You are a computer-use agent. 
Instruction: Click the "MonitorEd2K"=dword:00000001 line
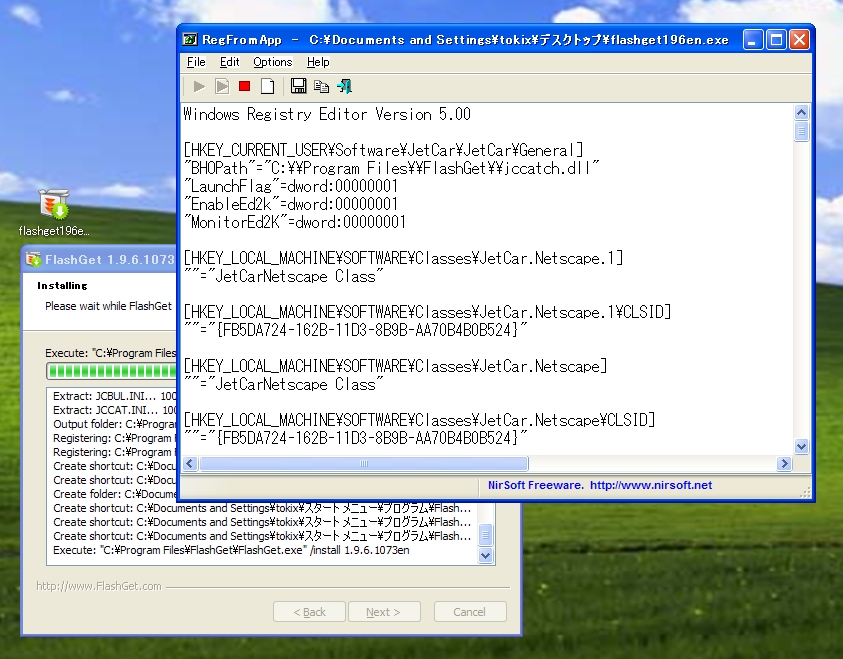click(295, 222)
